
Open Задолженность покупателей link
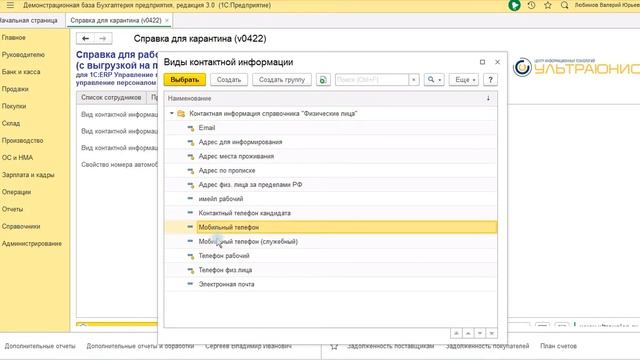(487, 346)
